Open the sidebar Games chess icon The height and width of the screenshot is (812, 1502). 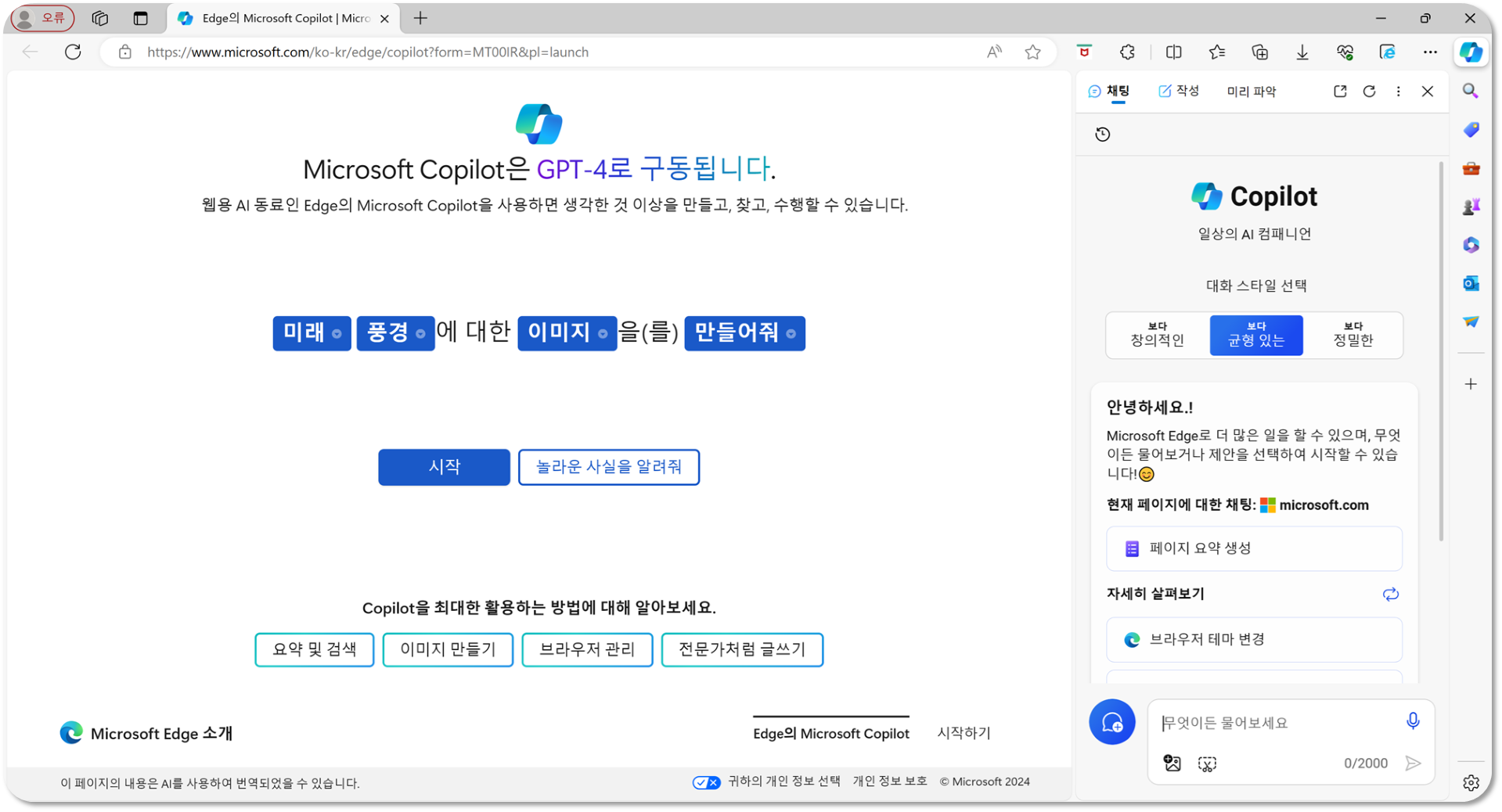tap(1471, 207)
